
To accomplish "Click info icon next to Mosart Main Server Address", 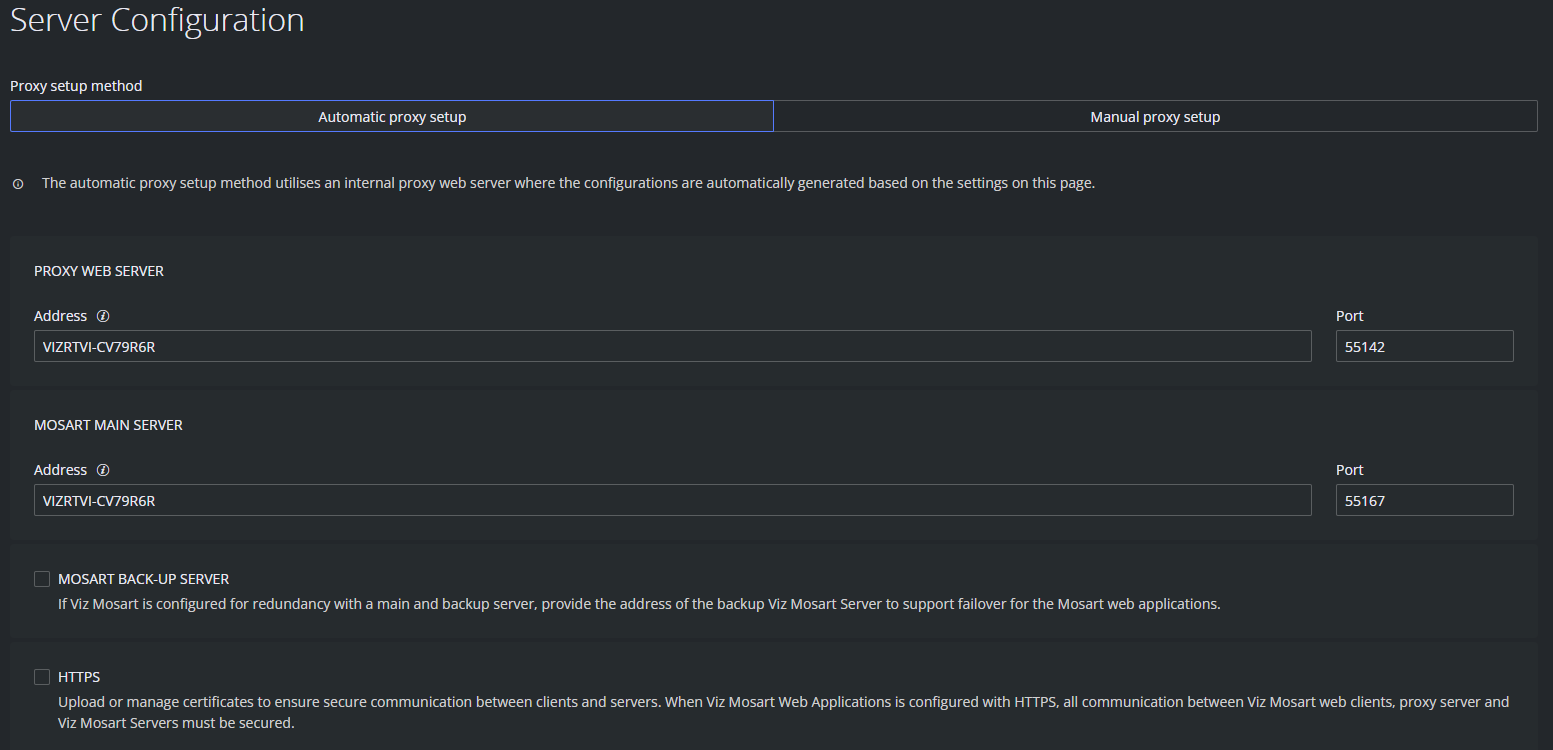I will tap(103, 470).
